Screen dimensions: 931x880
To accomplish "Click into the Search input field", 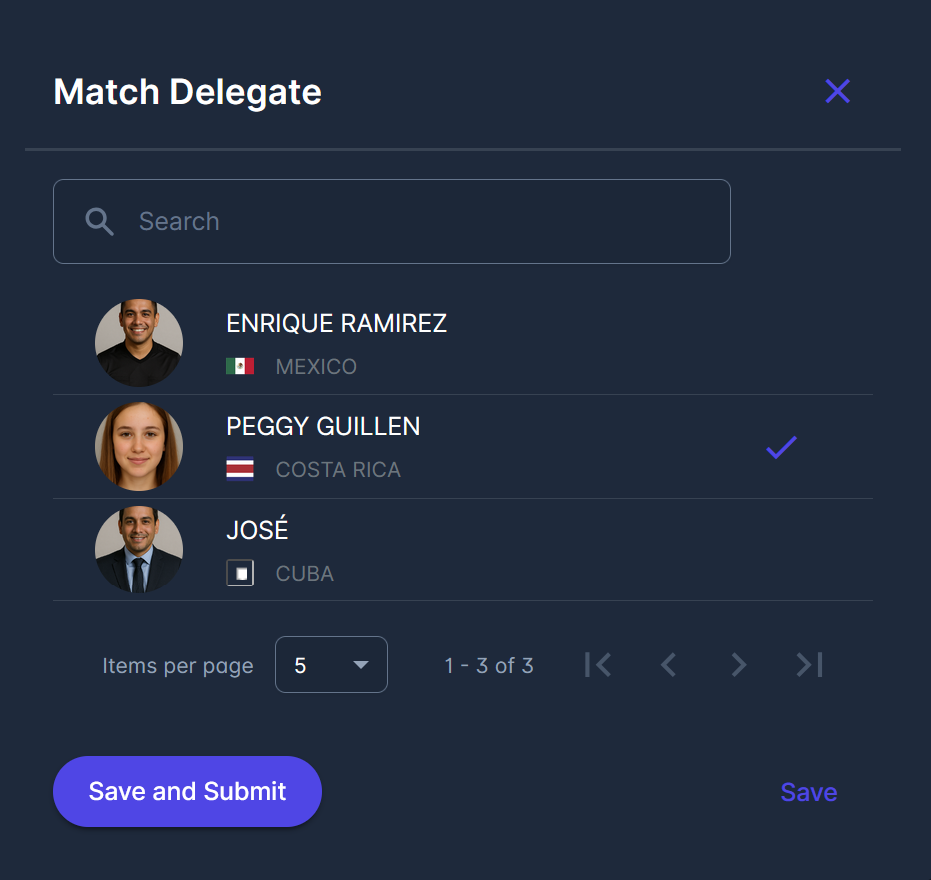I will (420, 221).
